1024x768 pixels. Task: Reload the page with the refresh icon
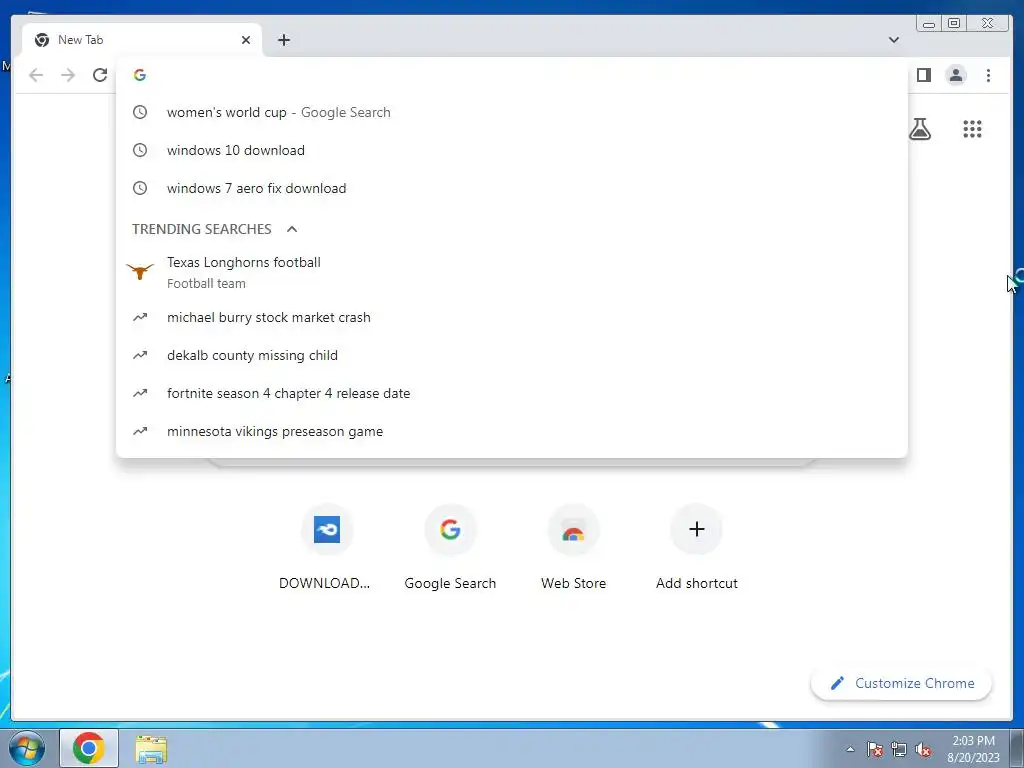pyautogui.click(x=100, y=75)
